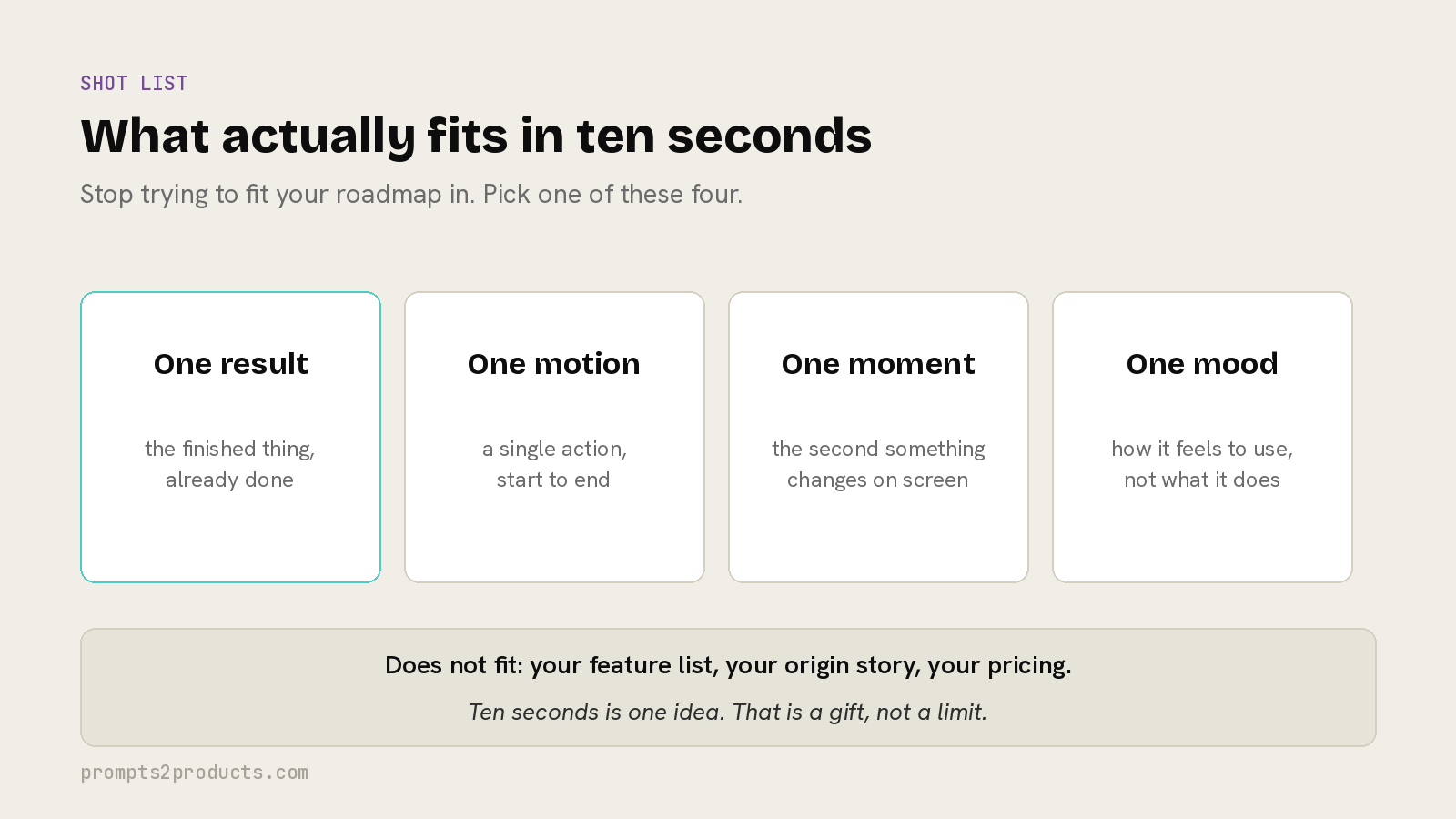This screenshot has height=819, width=1456.
Task: Click the 'Does not fit' callout box
Action: (728, 687)
